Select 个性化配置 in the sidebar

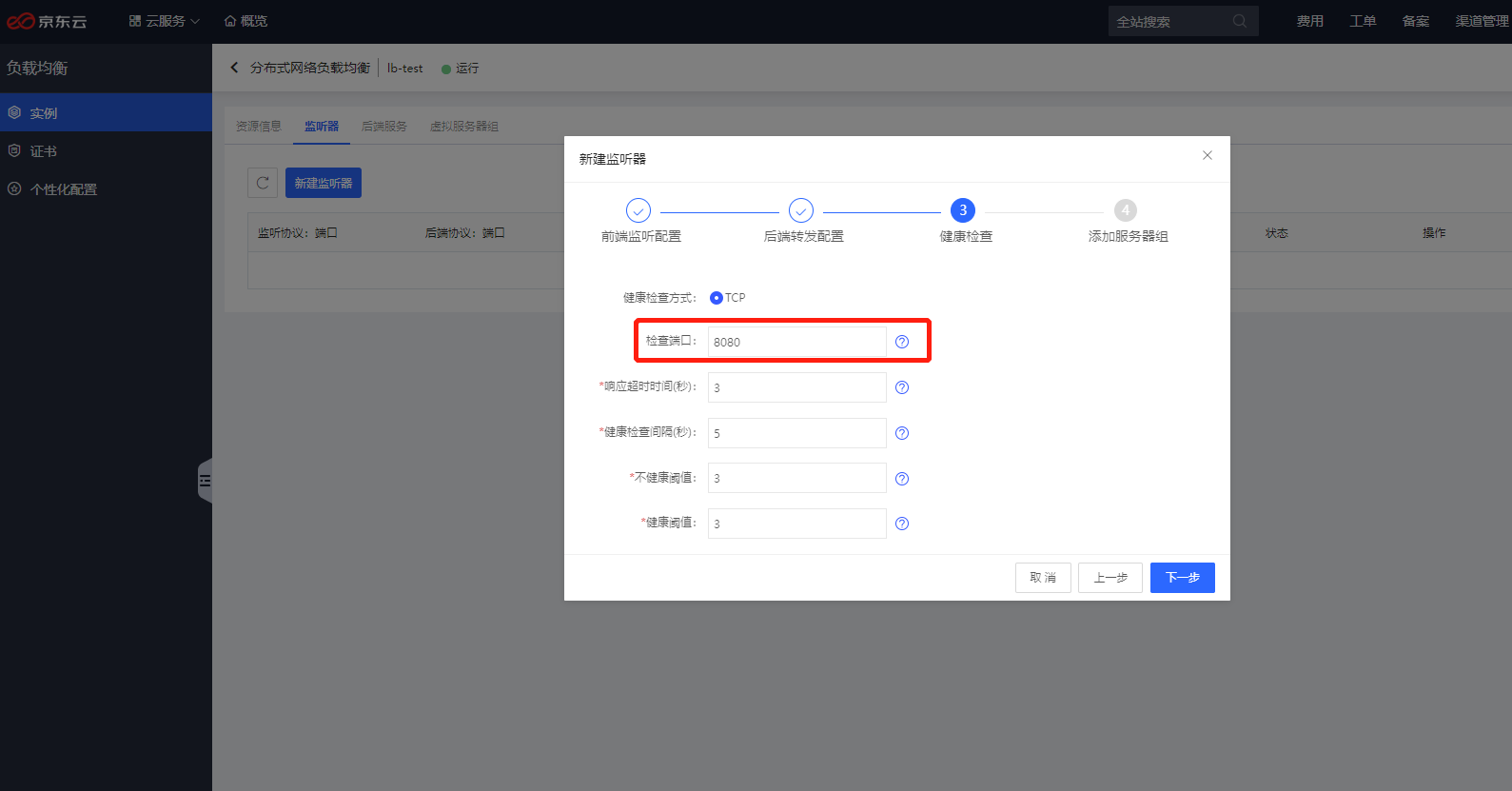(x=106, y=188)
